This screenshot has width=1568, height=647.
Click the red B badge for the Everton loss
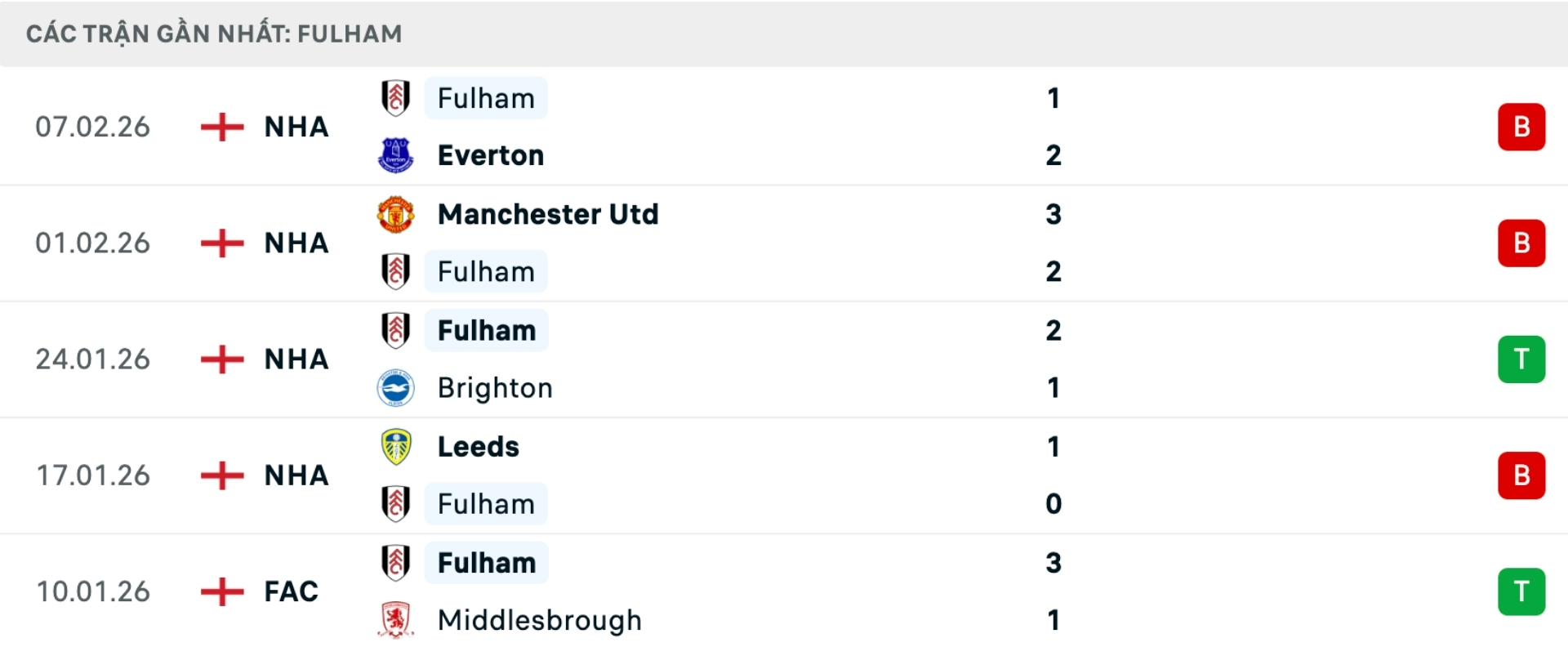pyautogui.click(x=1521, y=127)
